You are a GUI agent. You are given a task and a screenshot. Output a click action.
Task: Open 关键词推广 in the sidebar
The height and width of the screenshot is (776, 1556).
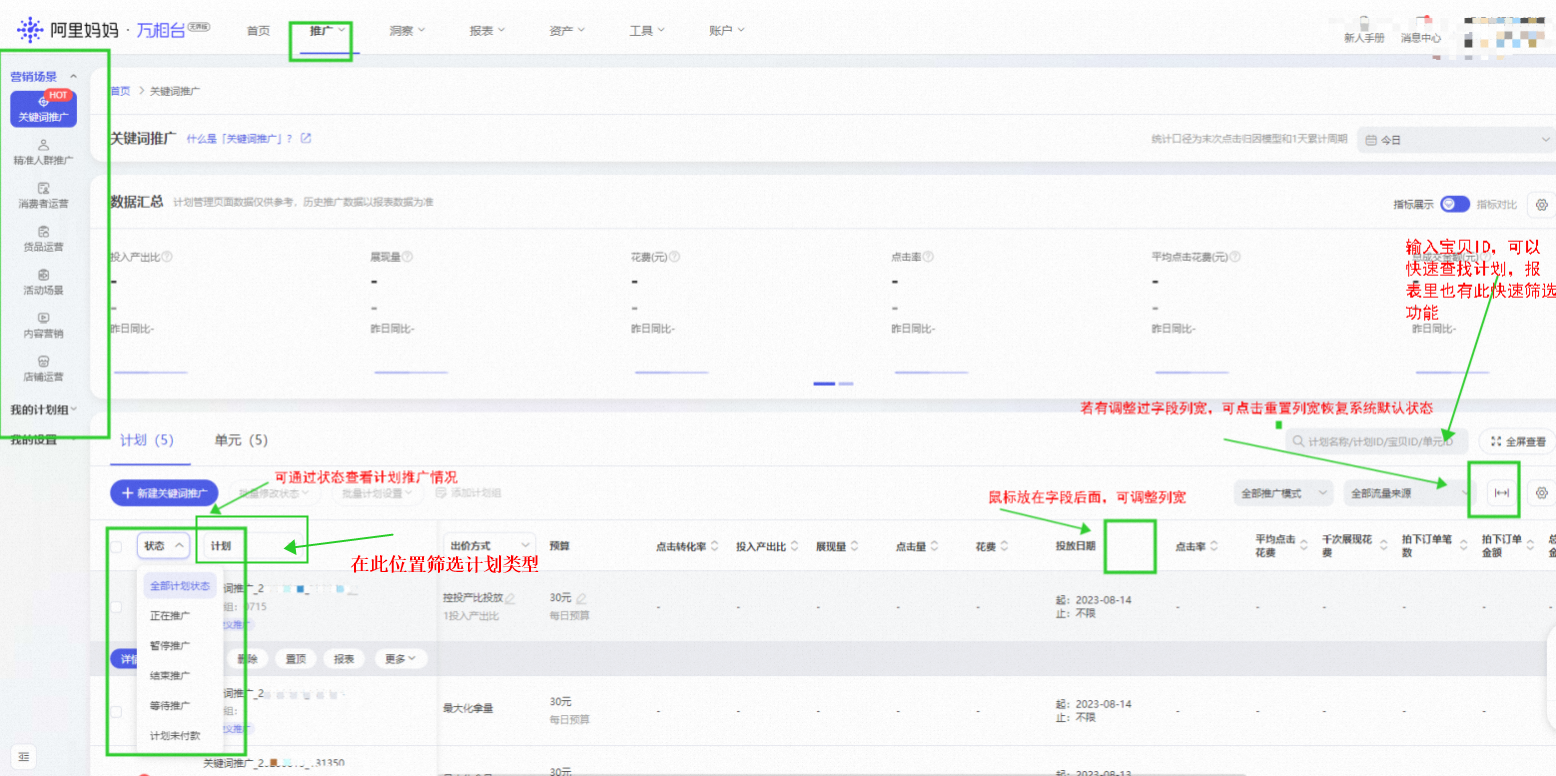tap(43, 109)
